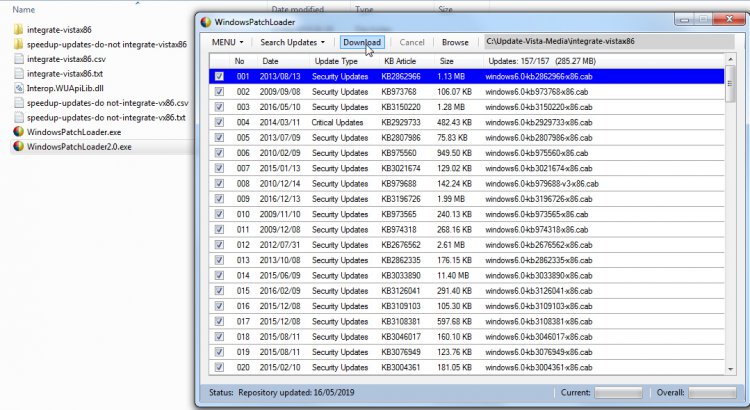
Task: Uncheck the checkbox for update 016 KB3109103
Action: point(219,306)
